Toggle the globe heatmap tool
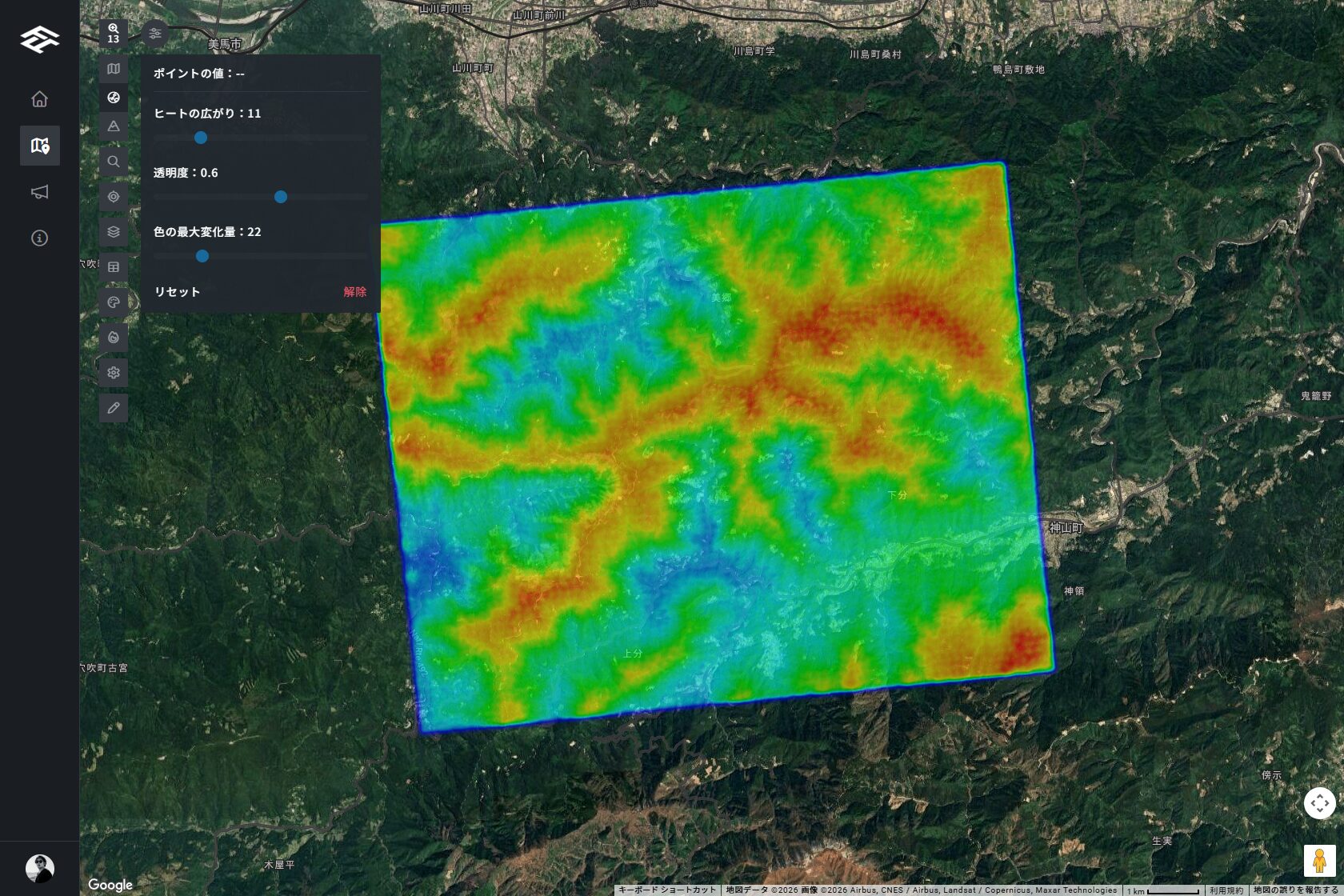Image resolution: width=1344 pixels, height=896 pixels. coord(114,98)
